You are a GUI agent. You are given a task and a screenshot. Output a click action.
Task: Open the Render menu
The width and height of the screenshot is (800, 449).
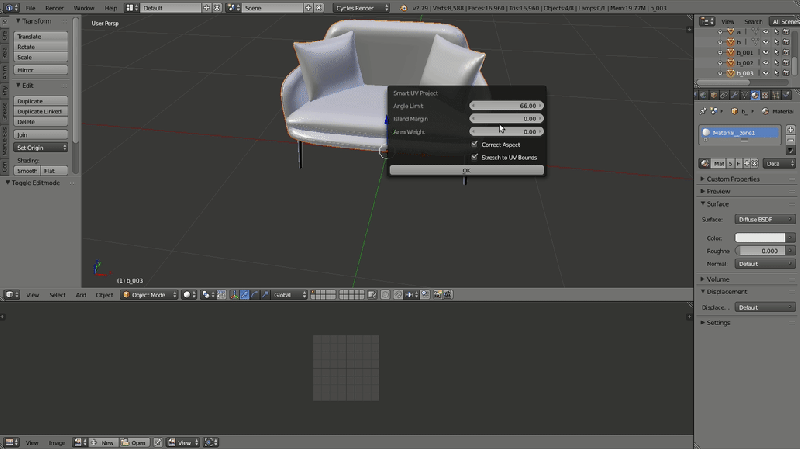pyautogui.click(x=54, y=8)
